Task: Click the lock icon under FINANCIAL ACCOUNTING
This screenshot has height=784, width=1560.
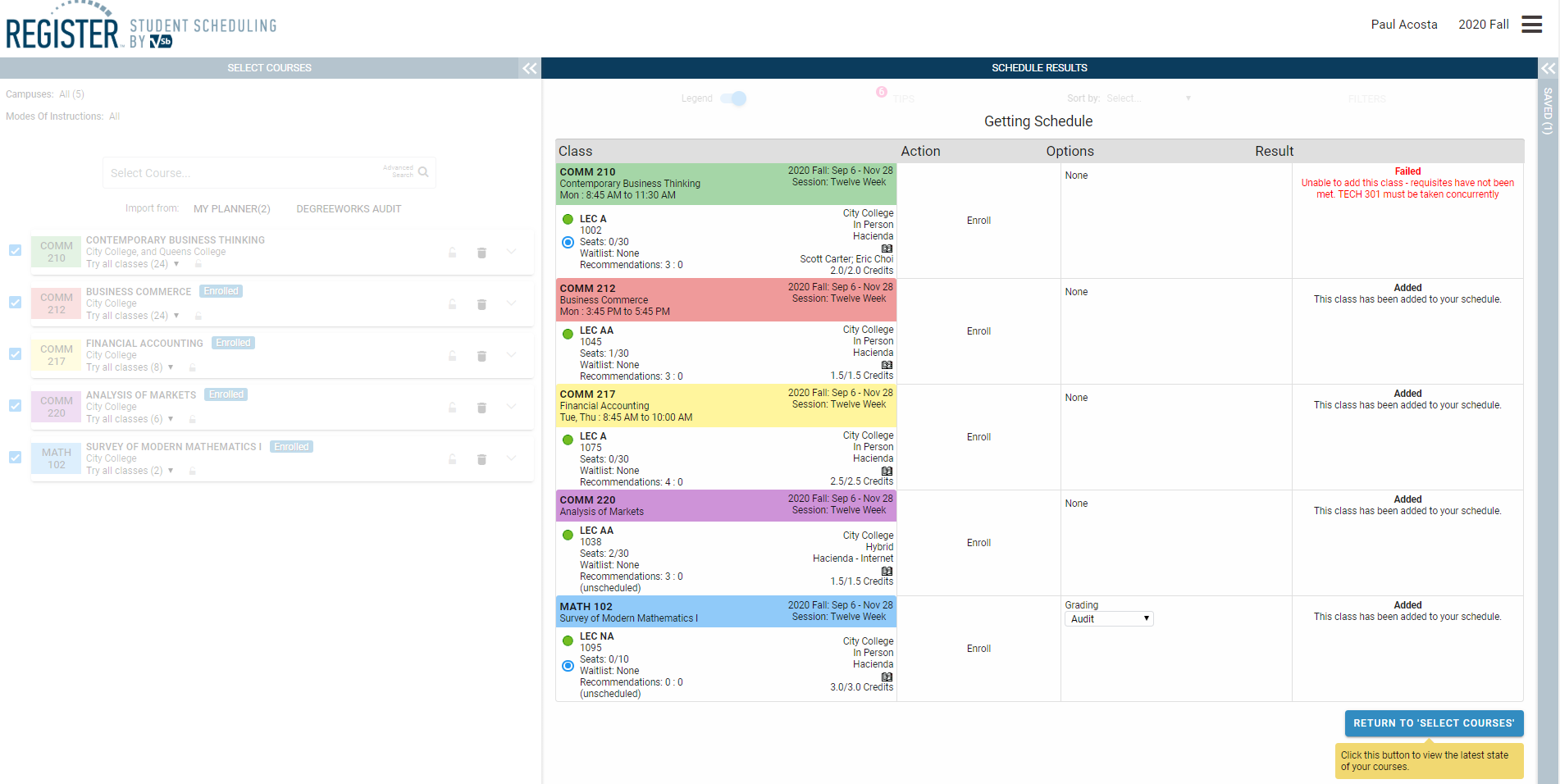Action: coord(452,356)
